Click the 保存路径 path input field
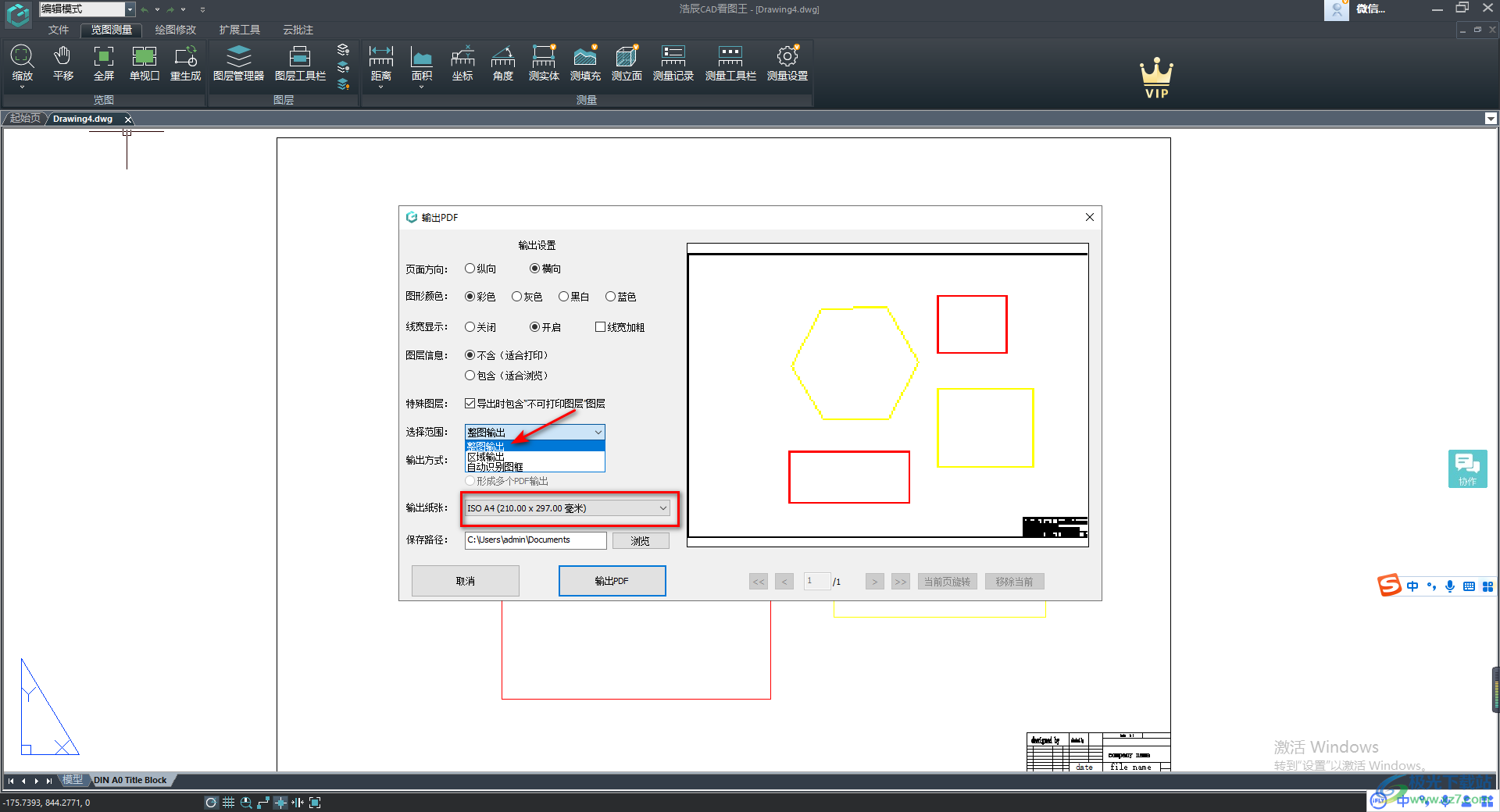This screenshot has width=1500, height=812. click(535, 540)
